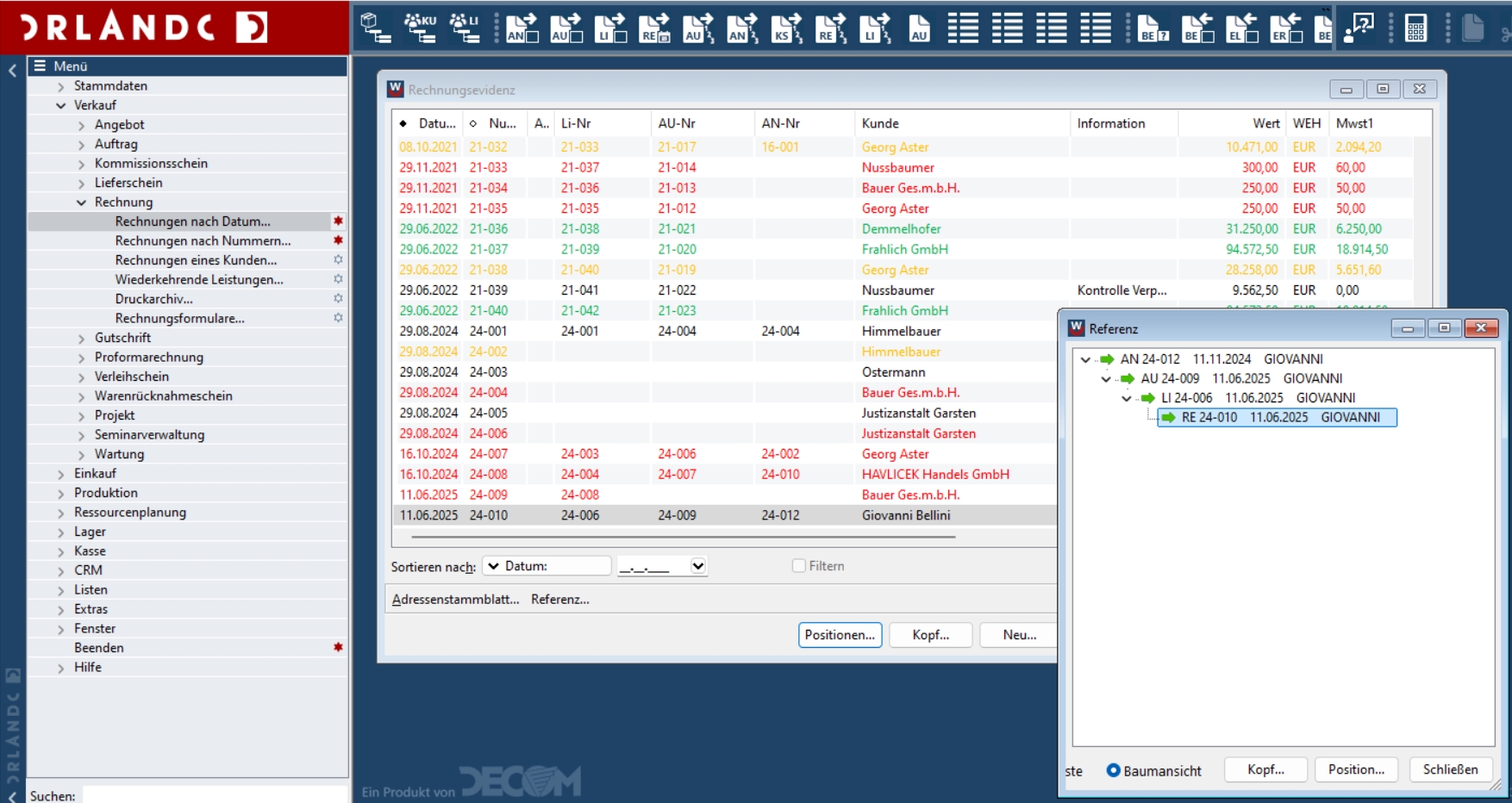1512x803 pixels.
Task: Open Rechnungsformulare menu entry
Action: 179,319
